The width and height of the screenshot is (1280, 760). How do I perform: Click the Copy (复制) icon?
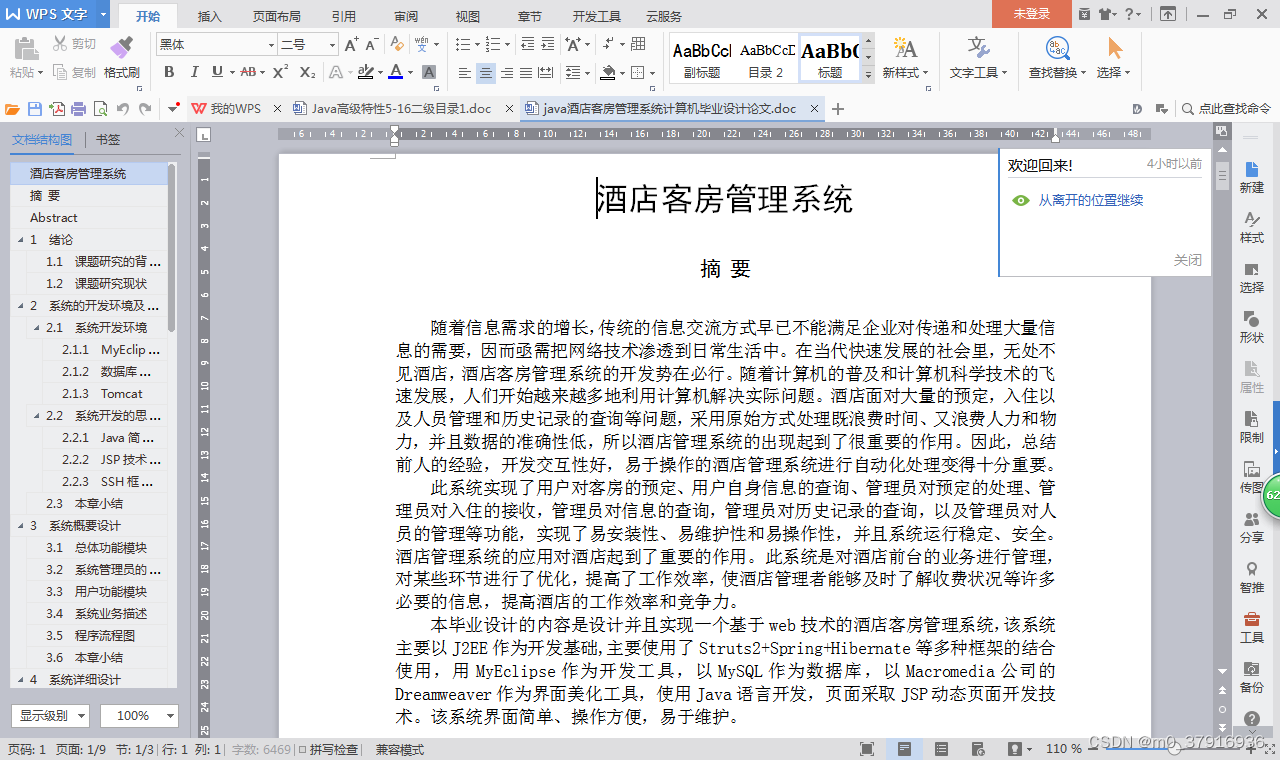tap(60, 72)
